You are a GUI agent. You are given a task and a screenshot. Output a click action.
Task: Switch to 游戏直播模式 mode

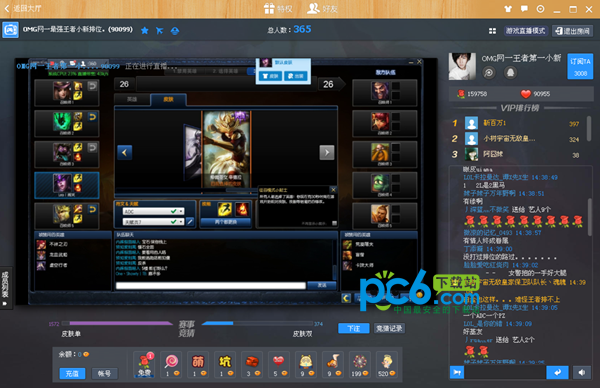point(525,31)
